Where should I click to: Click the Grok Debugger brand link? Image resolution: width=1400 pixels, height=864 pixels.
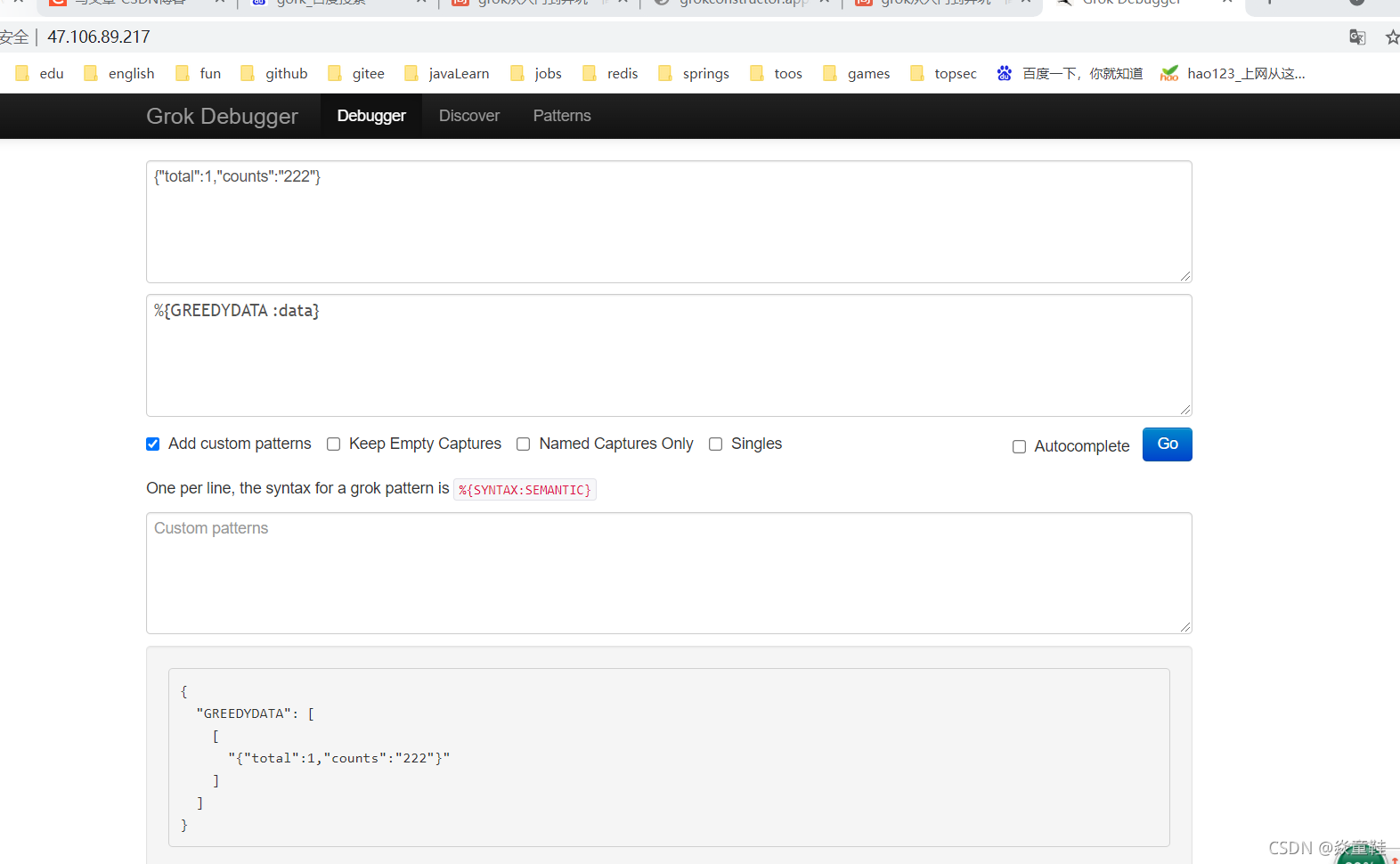pyautogui.click(x=223, y=116)
